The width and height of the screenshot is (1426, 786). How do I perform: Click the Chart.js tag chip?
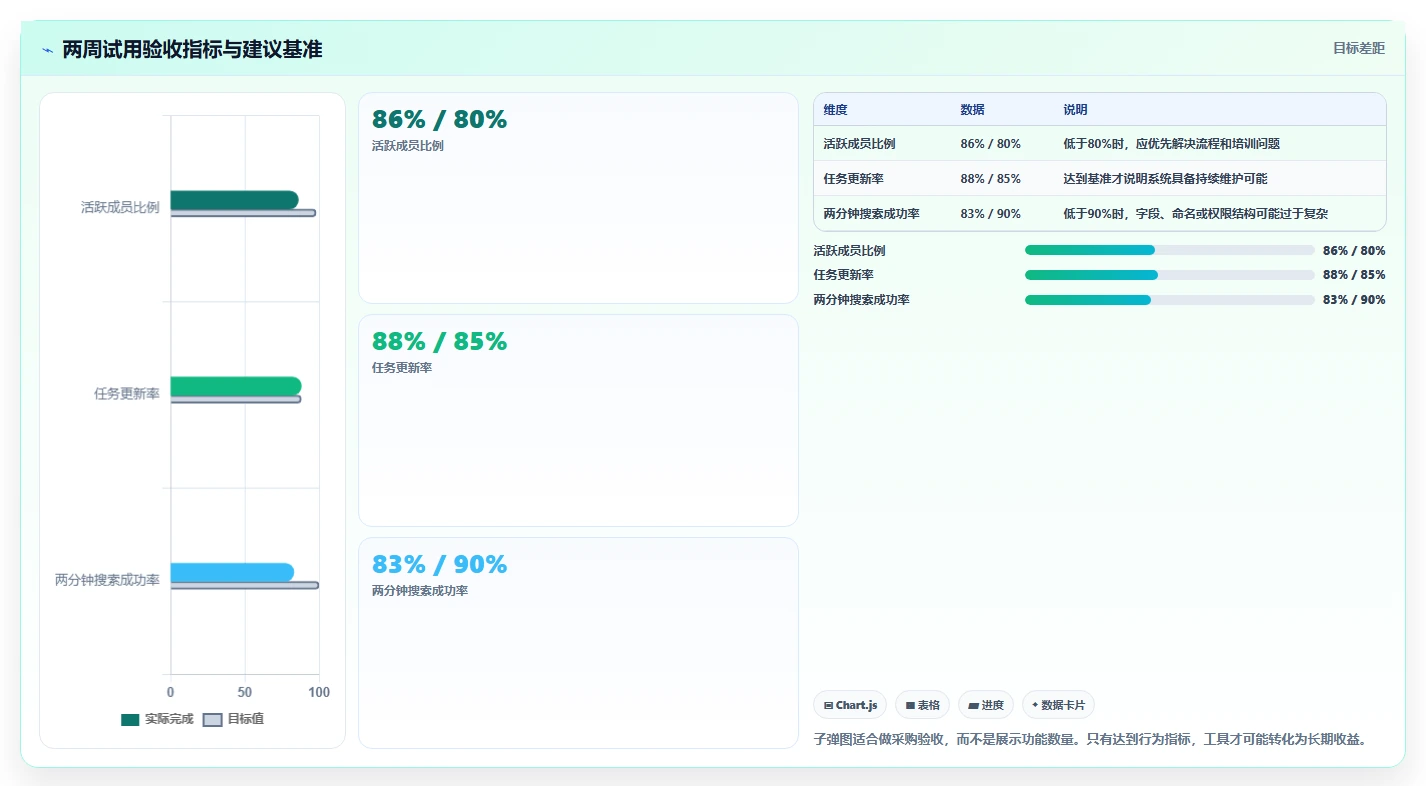tap(850, 705)
